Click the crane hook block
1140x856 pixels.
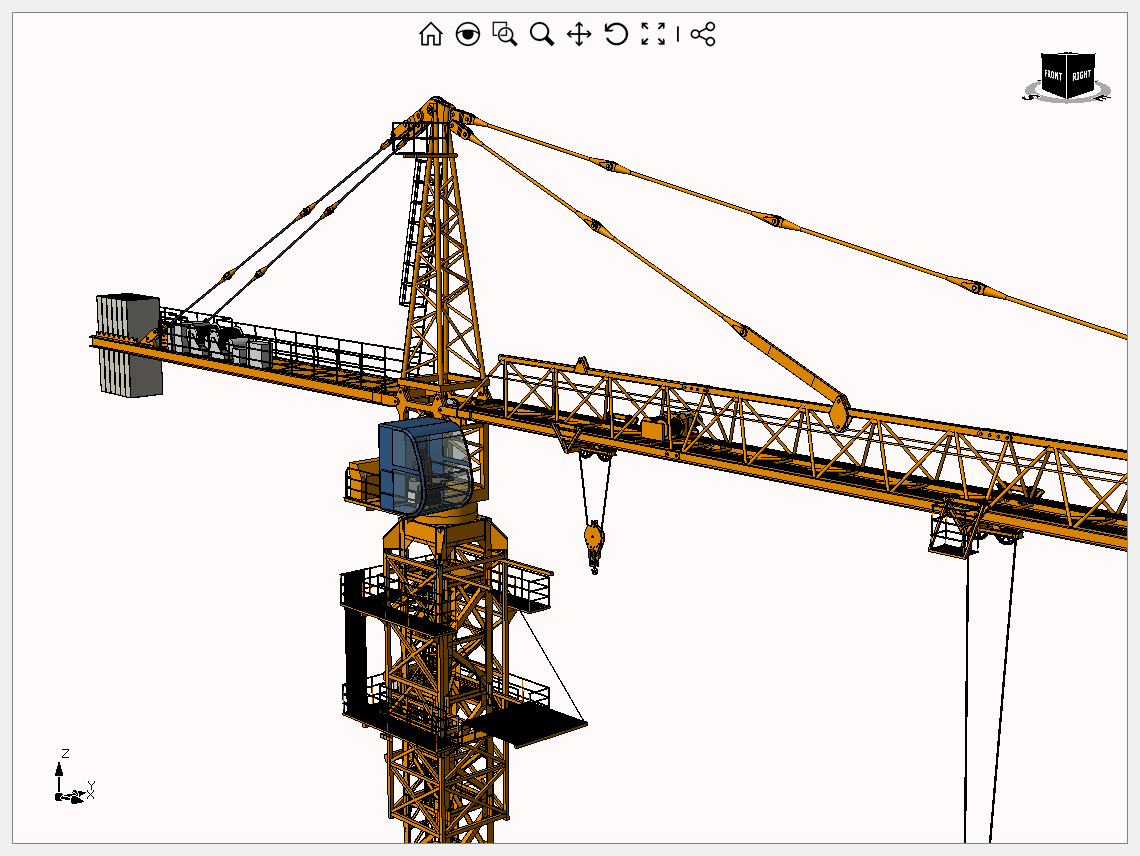594,541
